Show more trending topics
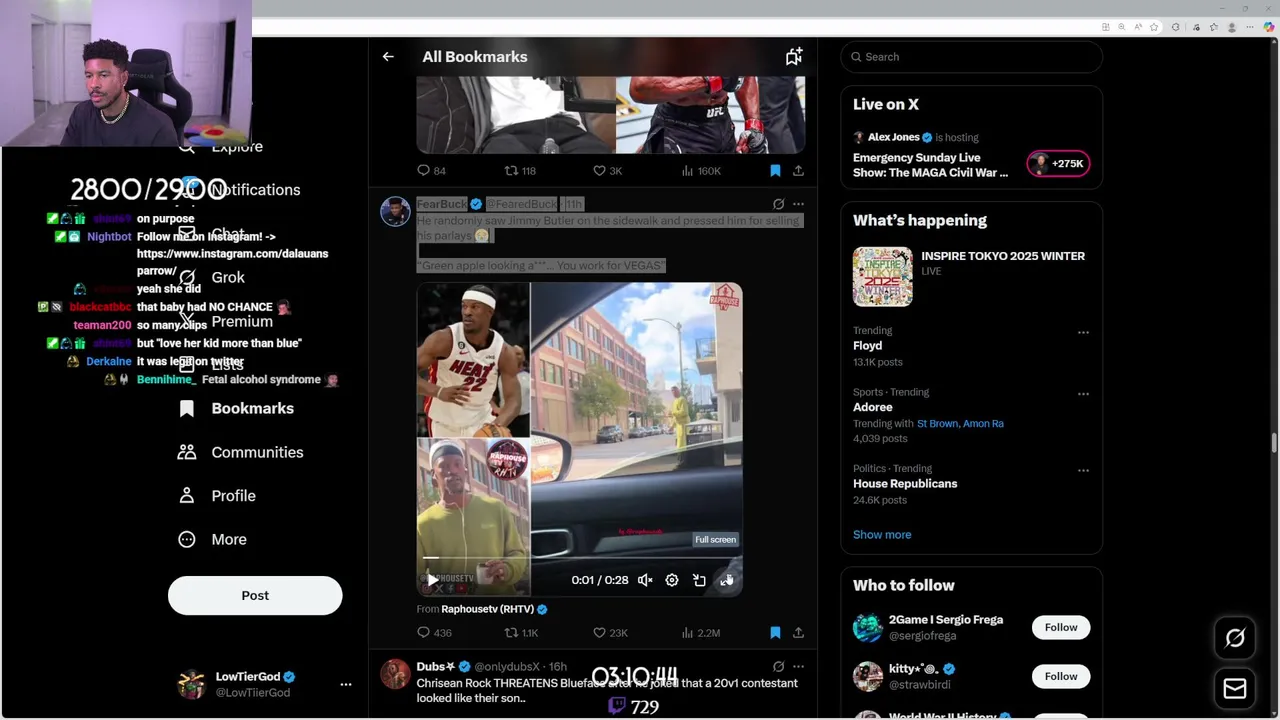The image size is (1280, 720). click(882, 535)
